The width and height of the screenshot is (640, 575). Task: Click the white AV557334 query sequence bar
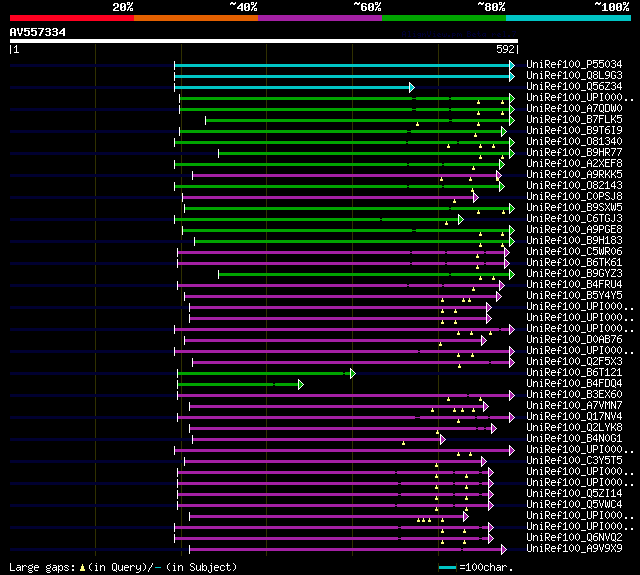264,41
